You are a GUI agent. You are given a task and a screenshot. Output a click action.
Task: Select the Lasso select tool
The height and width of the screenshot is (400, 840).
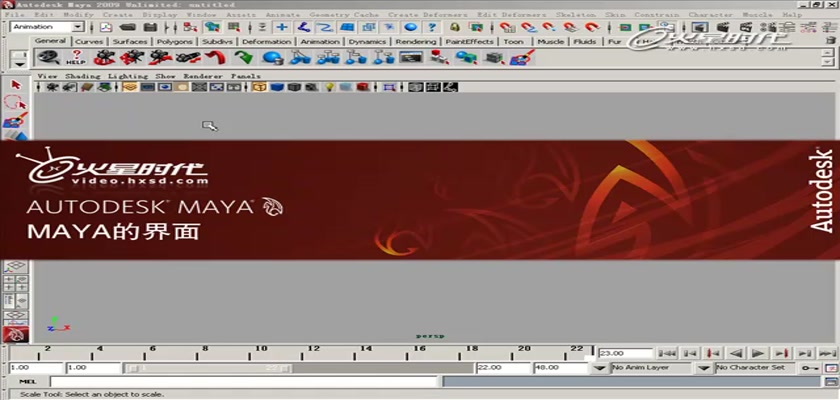pos(16,102)
